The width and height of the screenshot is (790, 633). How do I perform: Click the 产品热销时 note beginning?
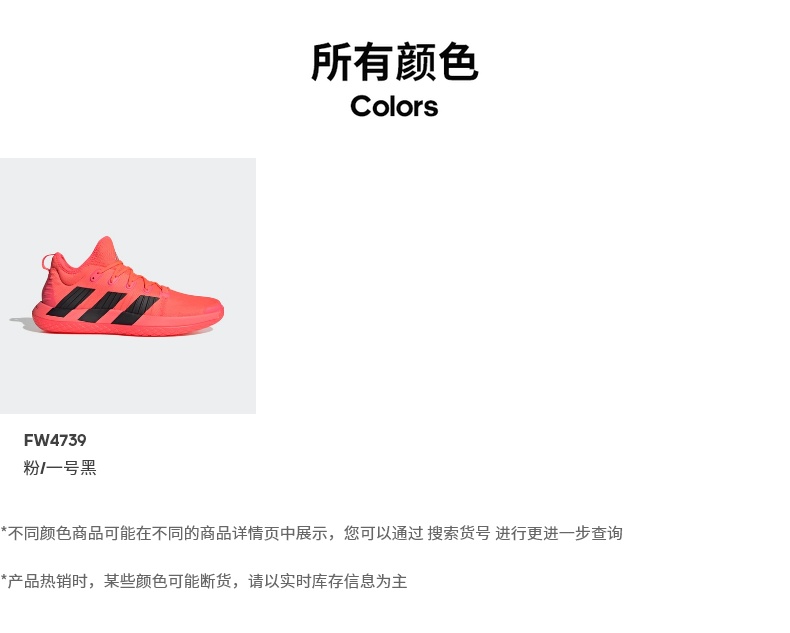pos(47,581)
